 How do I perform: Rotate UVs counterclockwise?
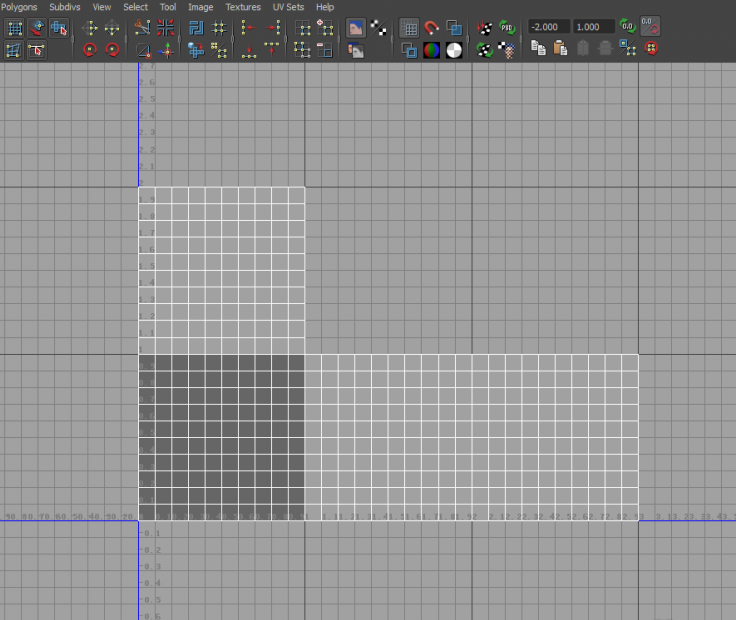pyautogui.click(x=90, y=49)
